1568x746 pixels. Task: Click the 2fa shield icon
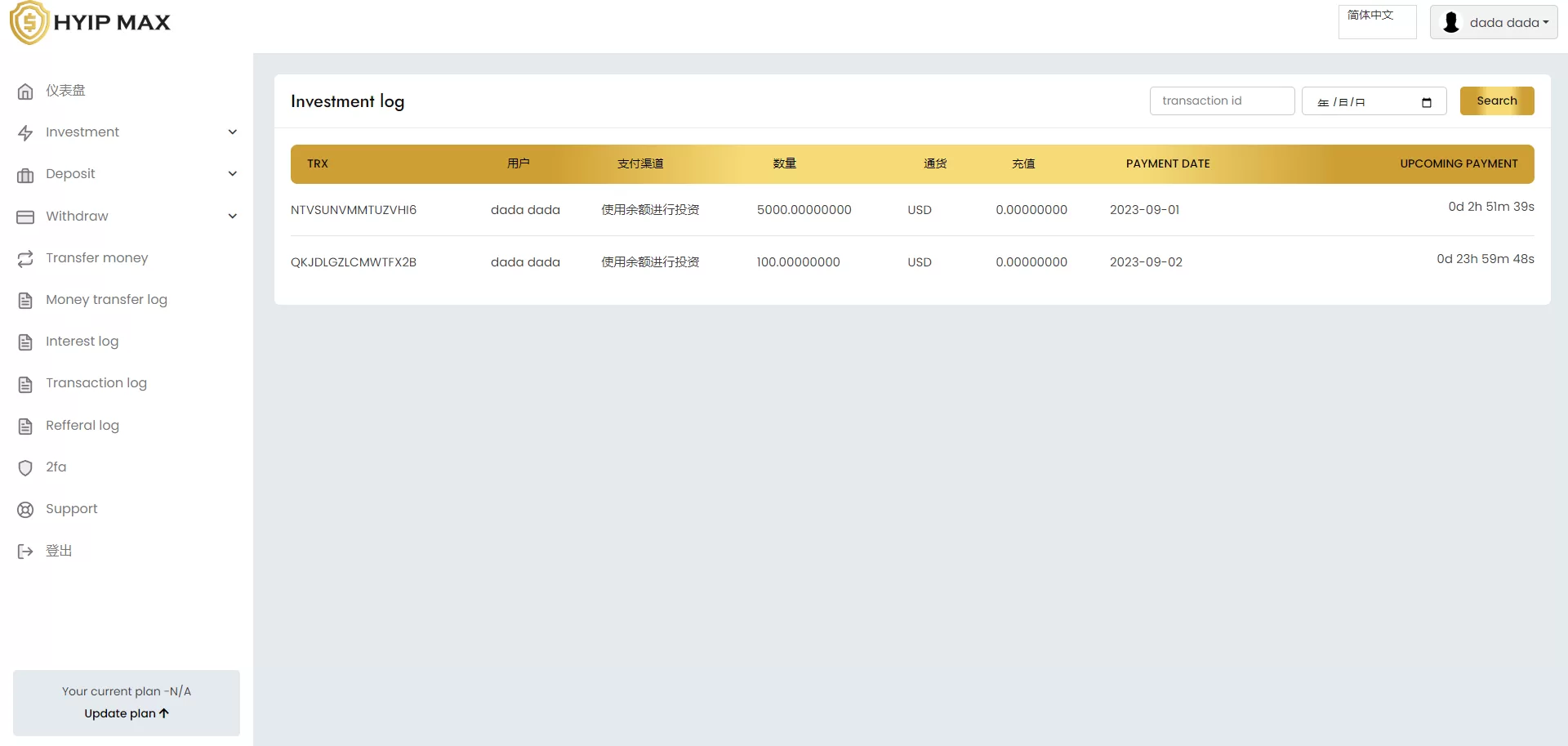(25, 467)
